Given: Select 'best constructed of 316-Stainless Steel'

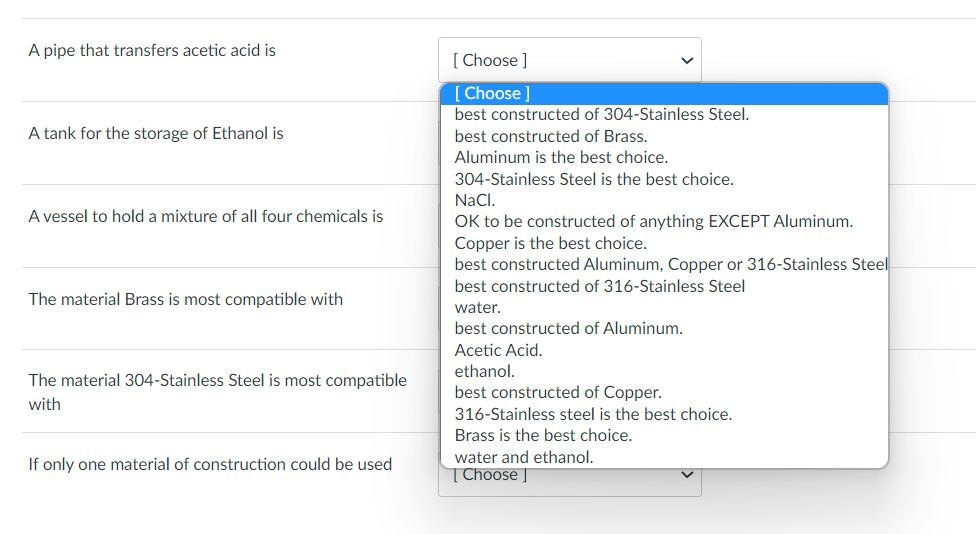Looking at the screenshot, I should click(599, 286).
